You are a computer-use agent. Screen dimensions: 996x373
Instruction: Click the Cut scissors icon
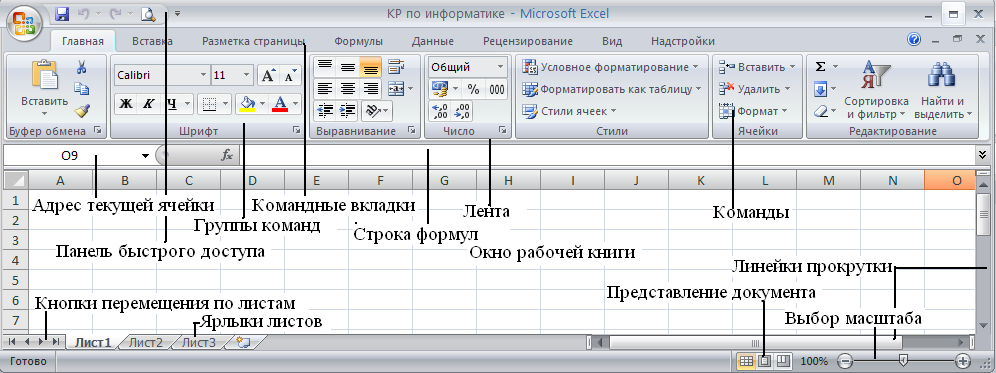(81, 67)
